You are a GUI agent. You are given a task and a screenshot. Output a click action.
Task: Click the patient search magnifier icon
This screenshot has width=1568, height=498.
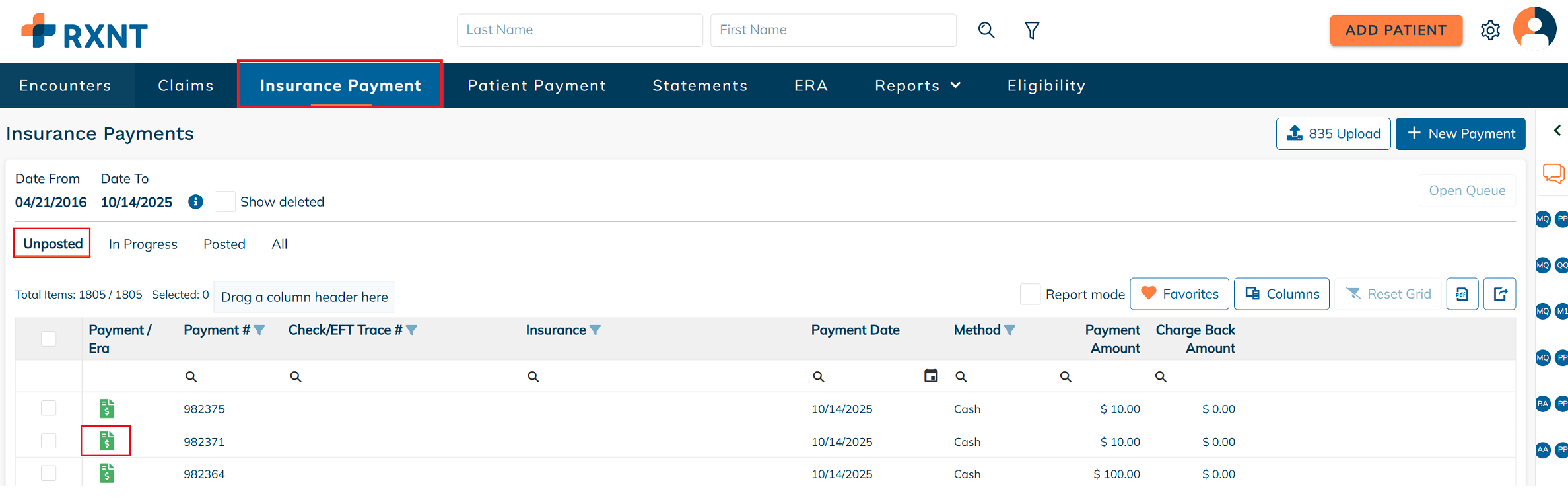click(986, 30)
